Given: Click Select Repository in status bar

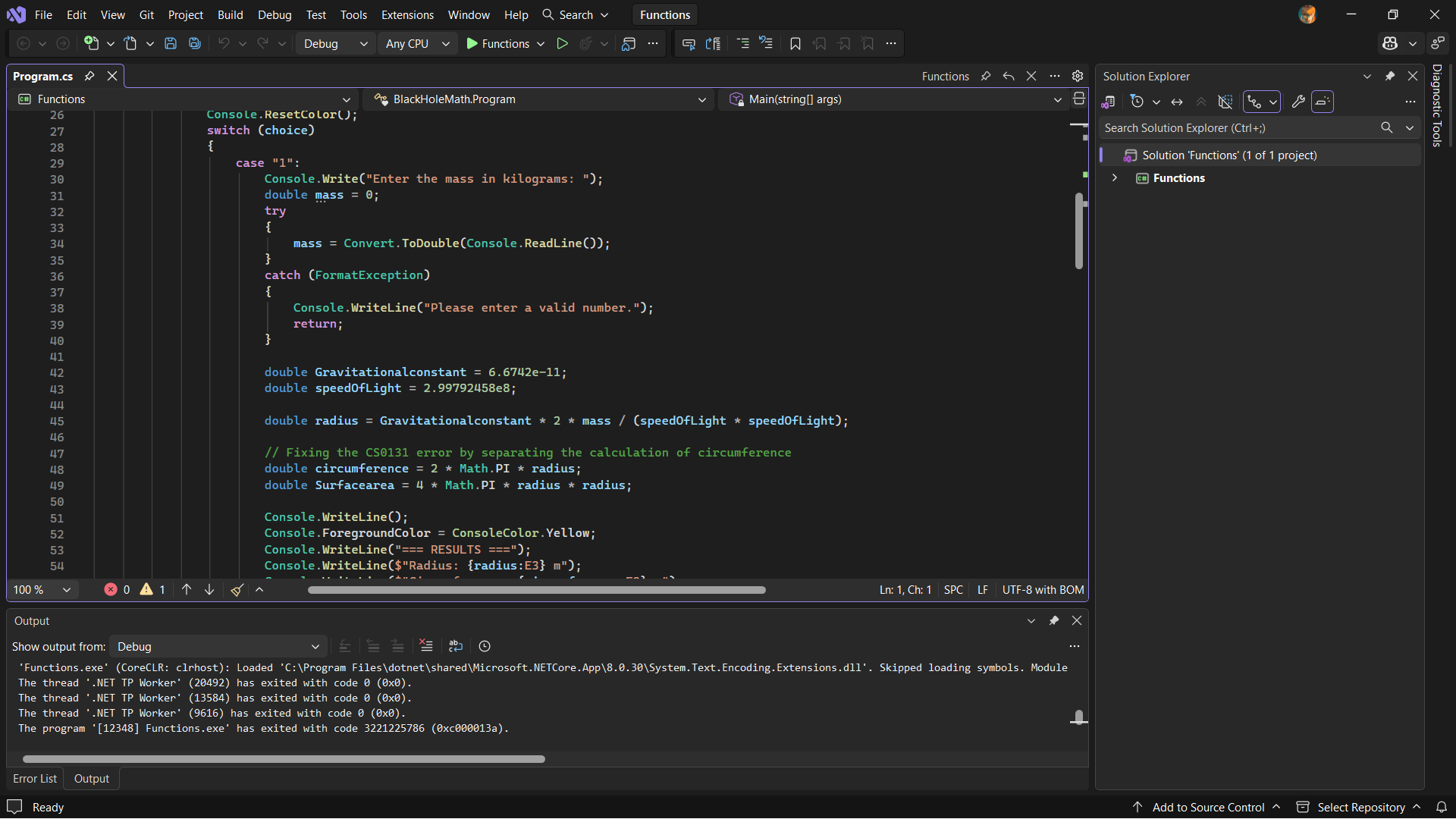Looking at the screenshot, I should [1359, 807].
